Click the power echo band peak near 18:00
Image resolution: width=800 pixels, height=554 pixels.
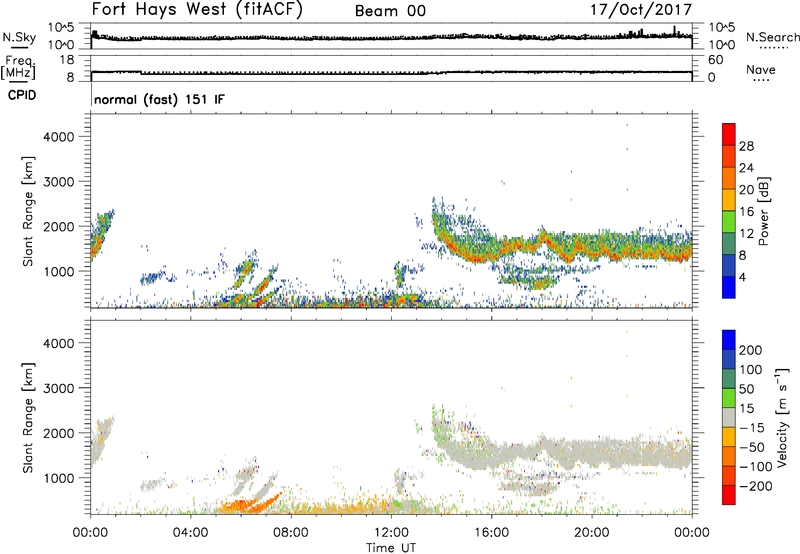tap(543, 236)
